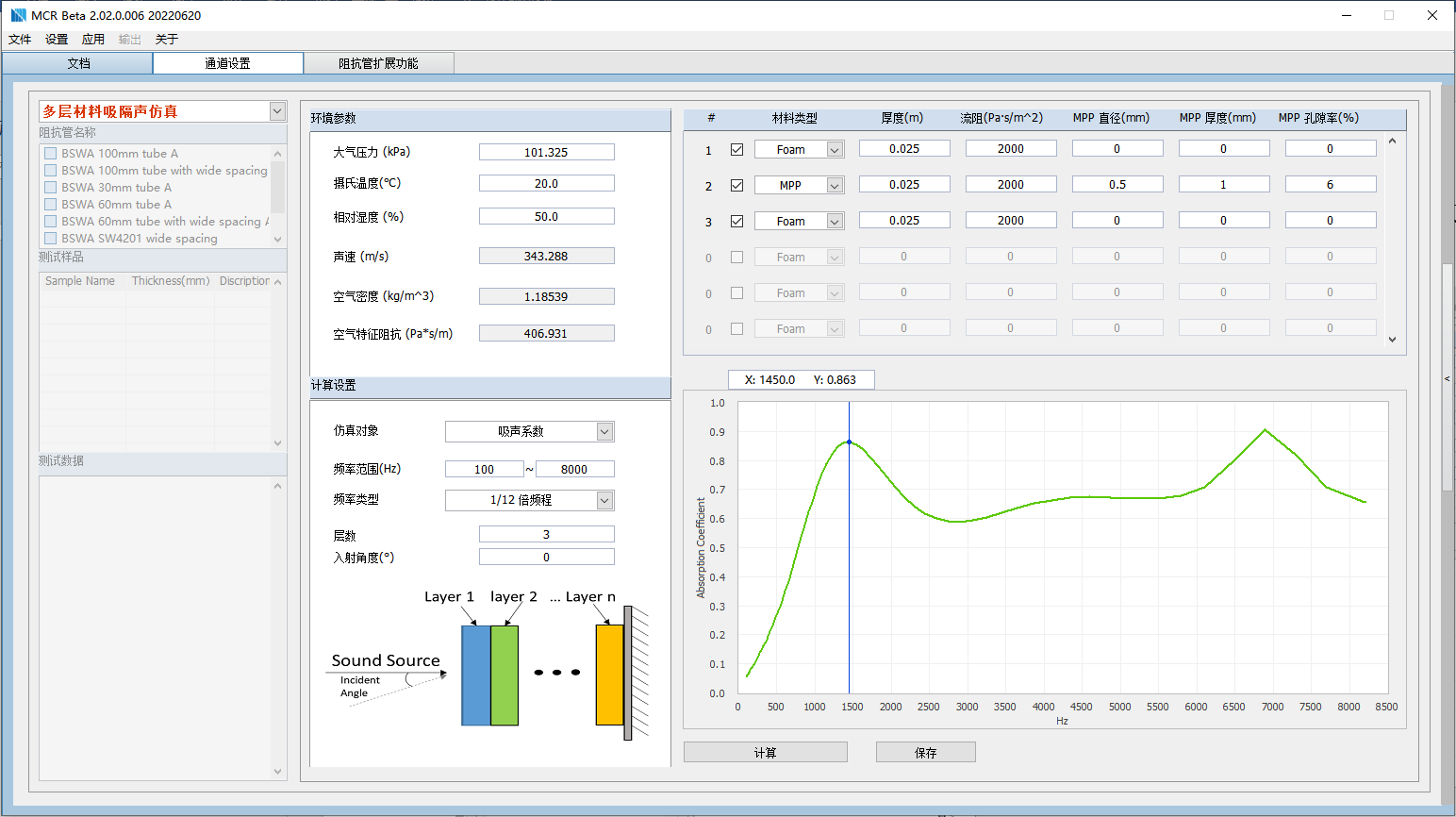Check the BSWA 30mm tube A option

[x=51, y=187]
